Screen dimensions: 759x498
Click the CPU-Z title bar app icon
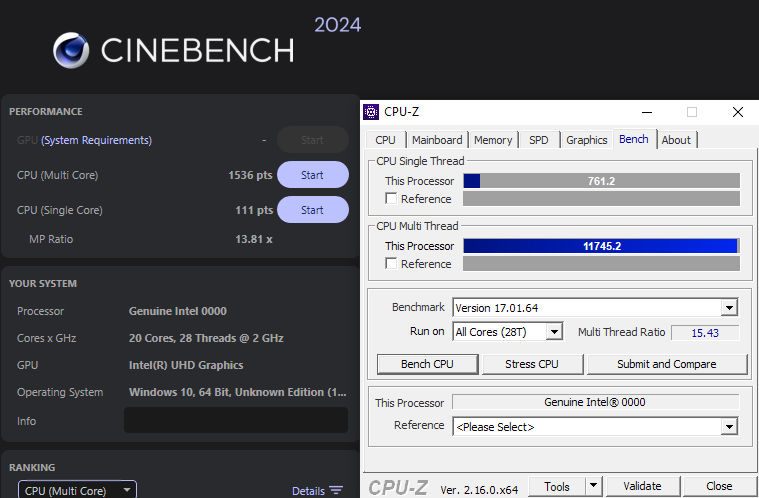click(x=371, y=112)
